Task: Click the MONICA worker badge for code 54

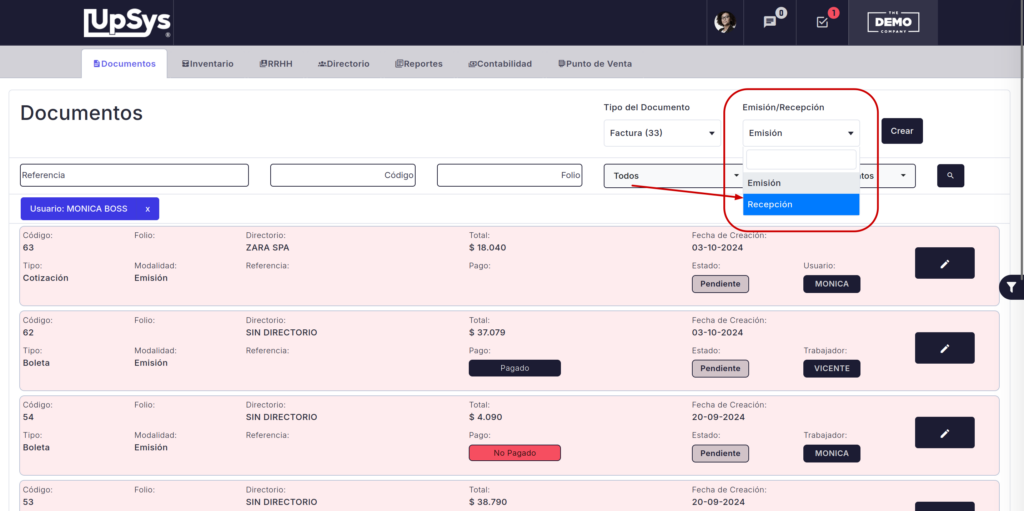Action: pyautogui.click(x=831, y=453)
